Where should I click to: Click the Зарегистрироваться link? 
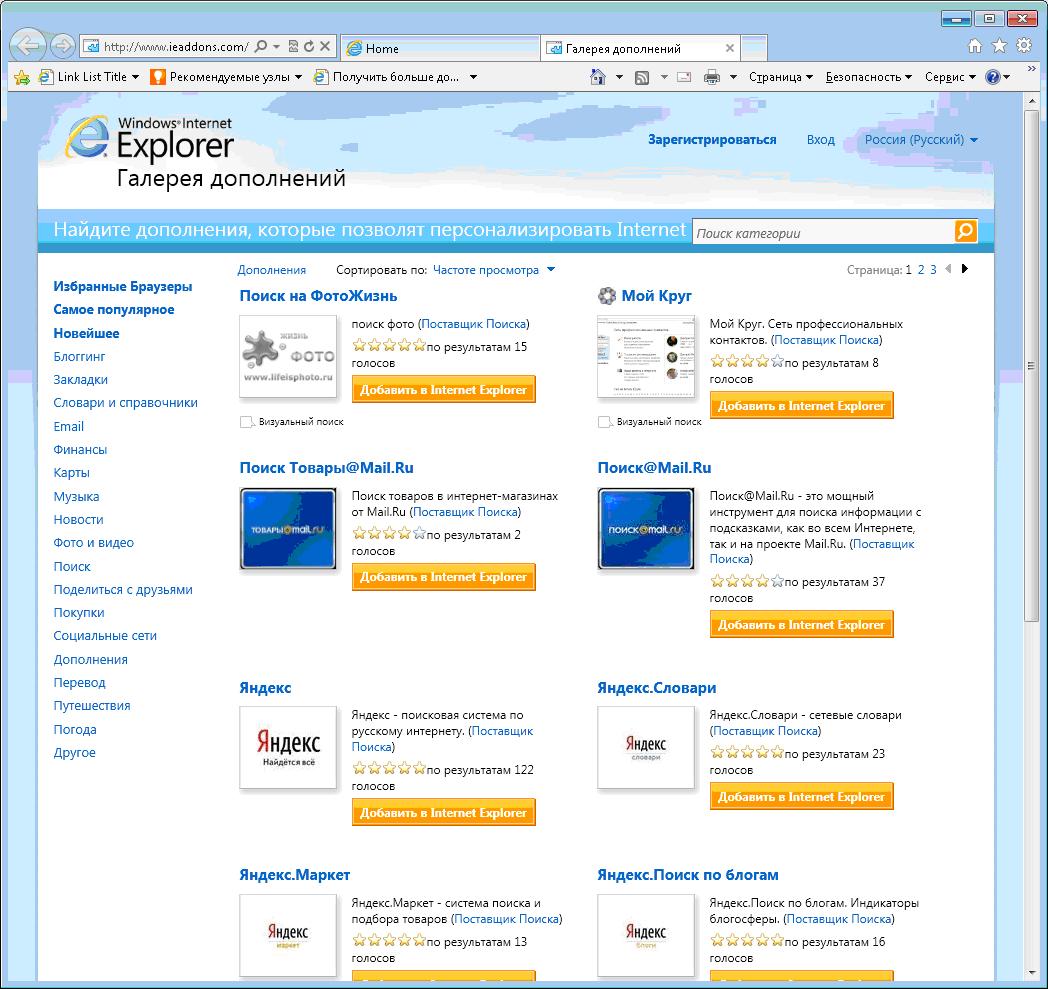pyautogui.click(x=712, y=140)
